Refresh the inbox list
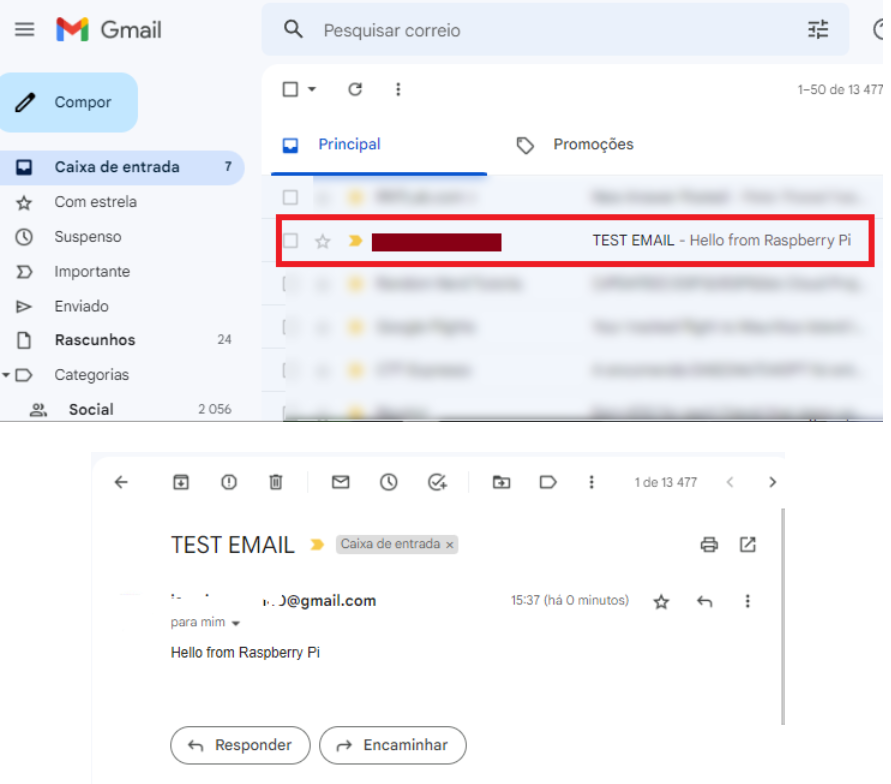 tap(355, 89)
